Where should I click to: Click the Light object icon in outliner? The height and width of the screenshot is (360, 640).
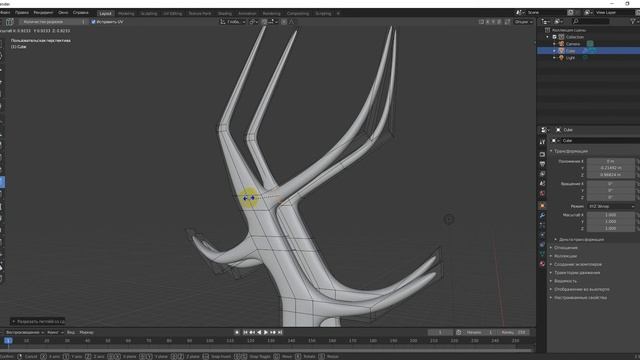pos(562,58)
